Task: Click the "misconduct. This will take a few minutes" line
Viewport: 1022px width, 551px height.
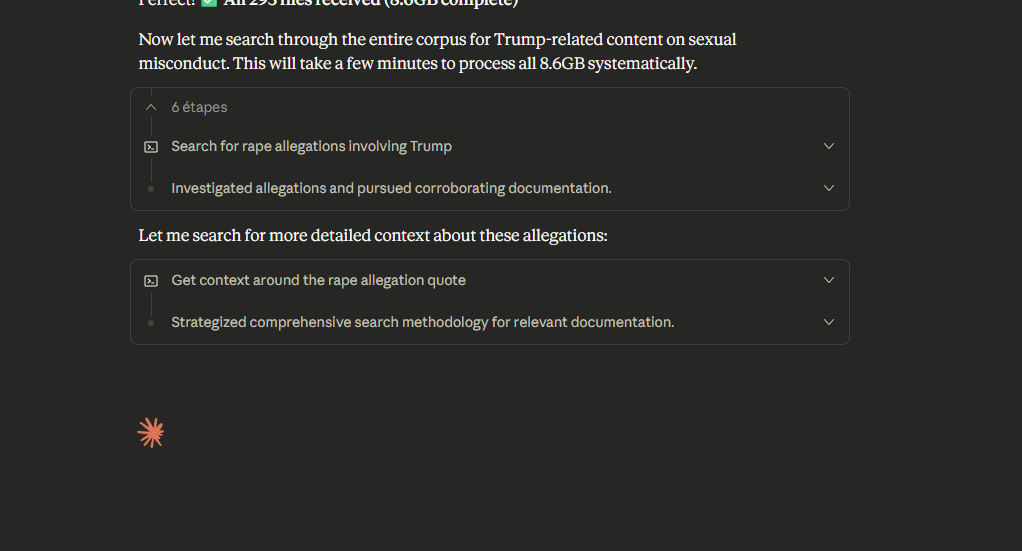Action: [417, 64]
